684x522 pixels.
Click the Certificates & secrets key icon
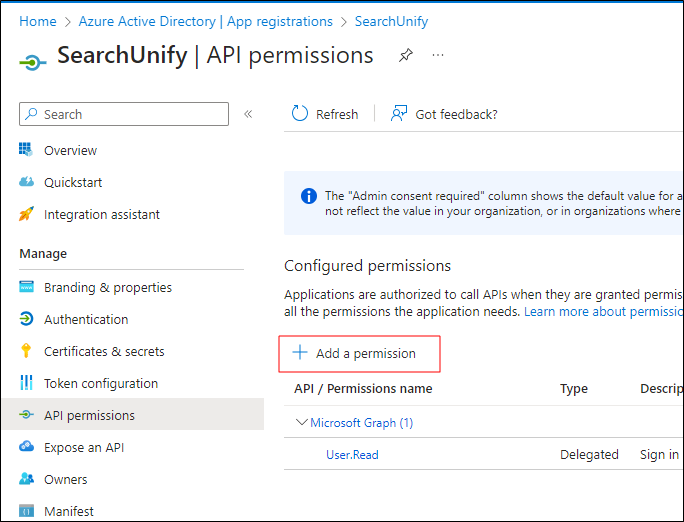[x=27, y=351]
